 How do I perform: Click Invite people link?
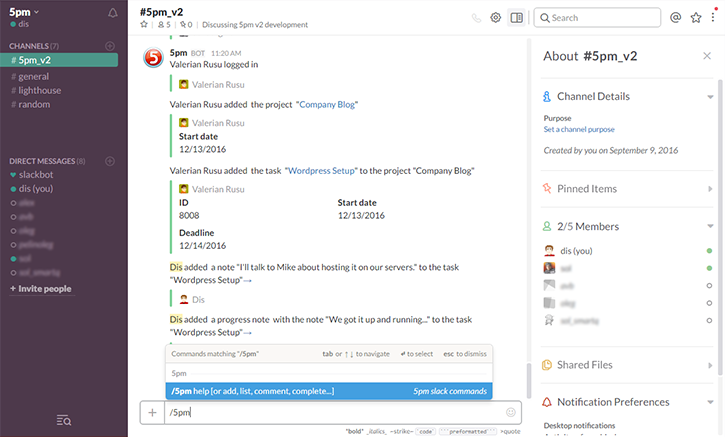pyautogui.click(x=41, y=289)
